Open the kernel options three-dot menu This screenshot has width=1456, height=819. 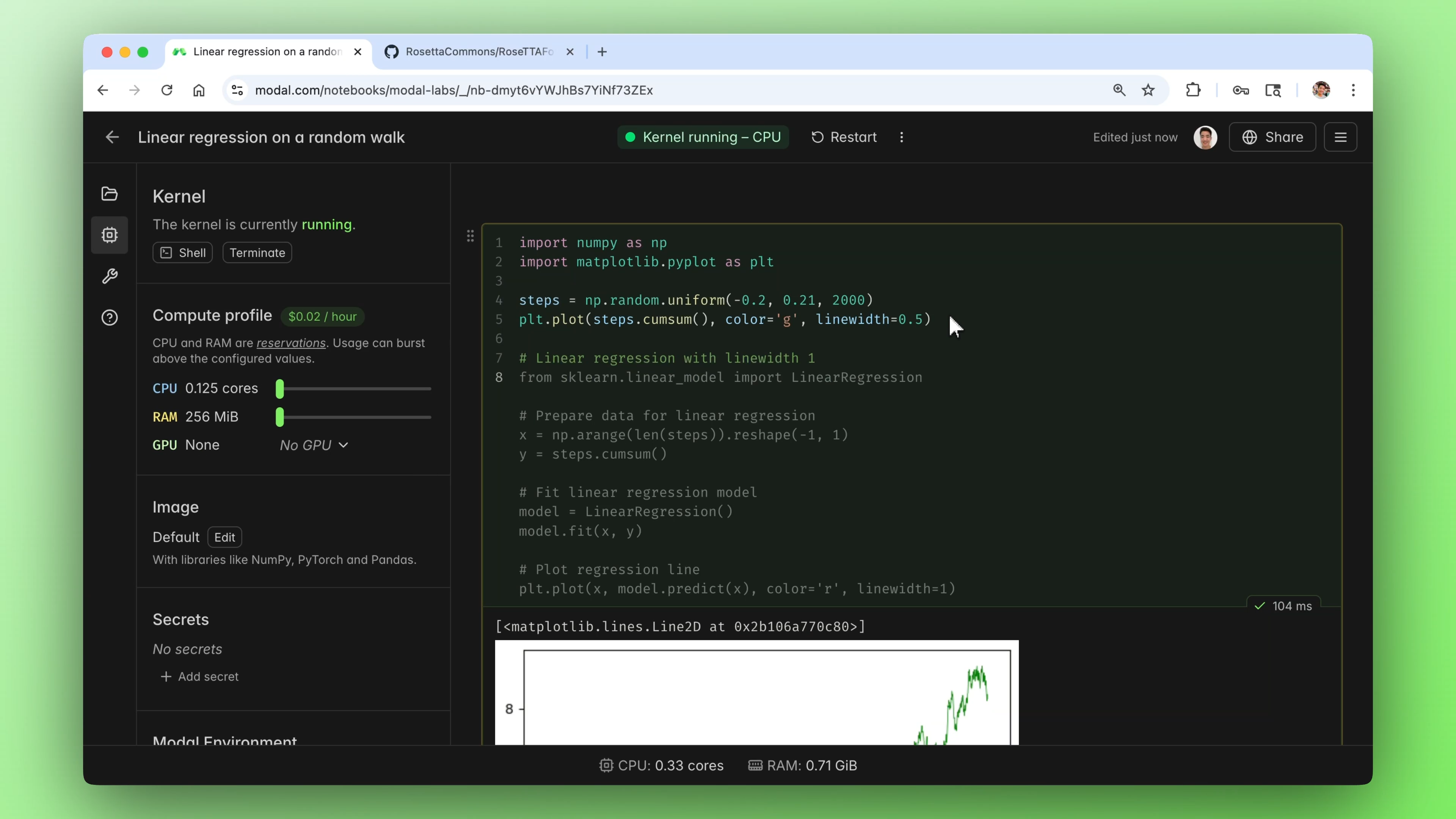(902, 137)
